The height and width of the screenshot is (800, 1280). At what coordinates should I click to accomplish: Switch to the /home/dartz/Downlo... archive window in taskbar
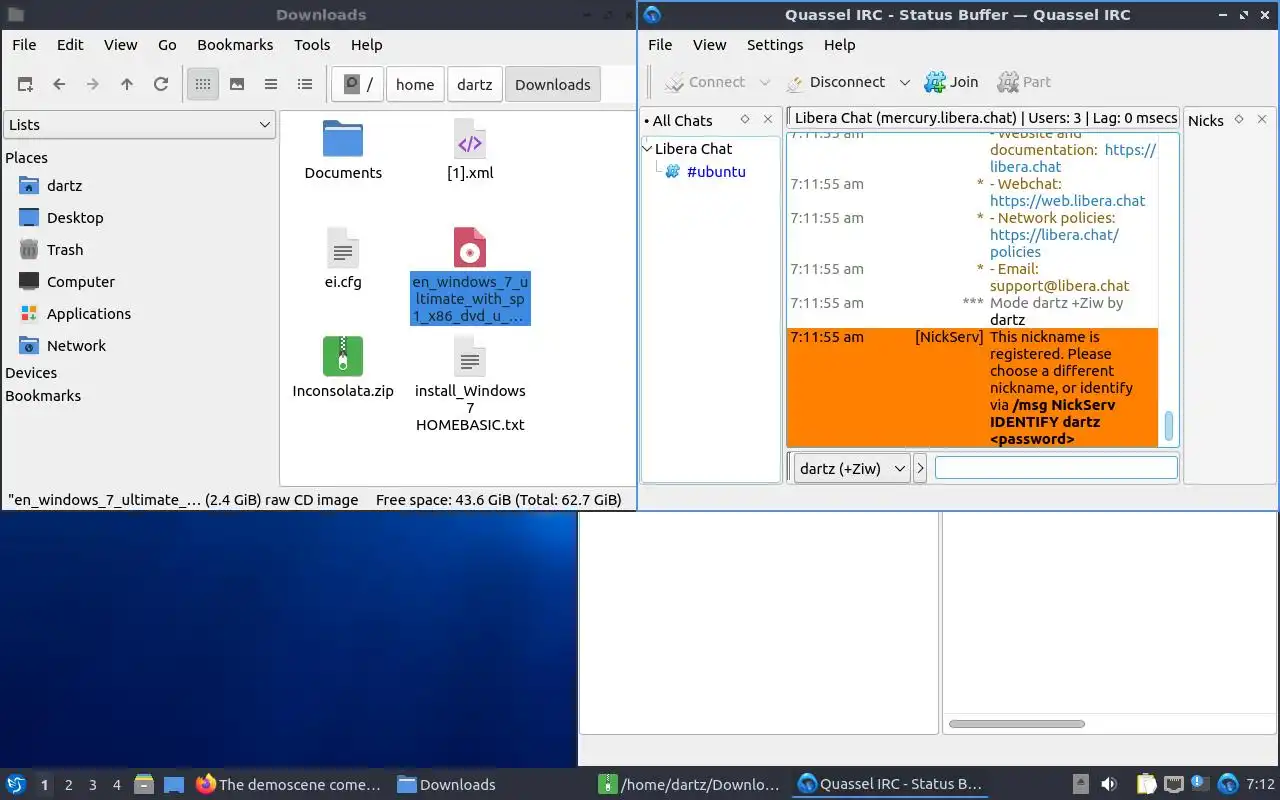[690, 785]
